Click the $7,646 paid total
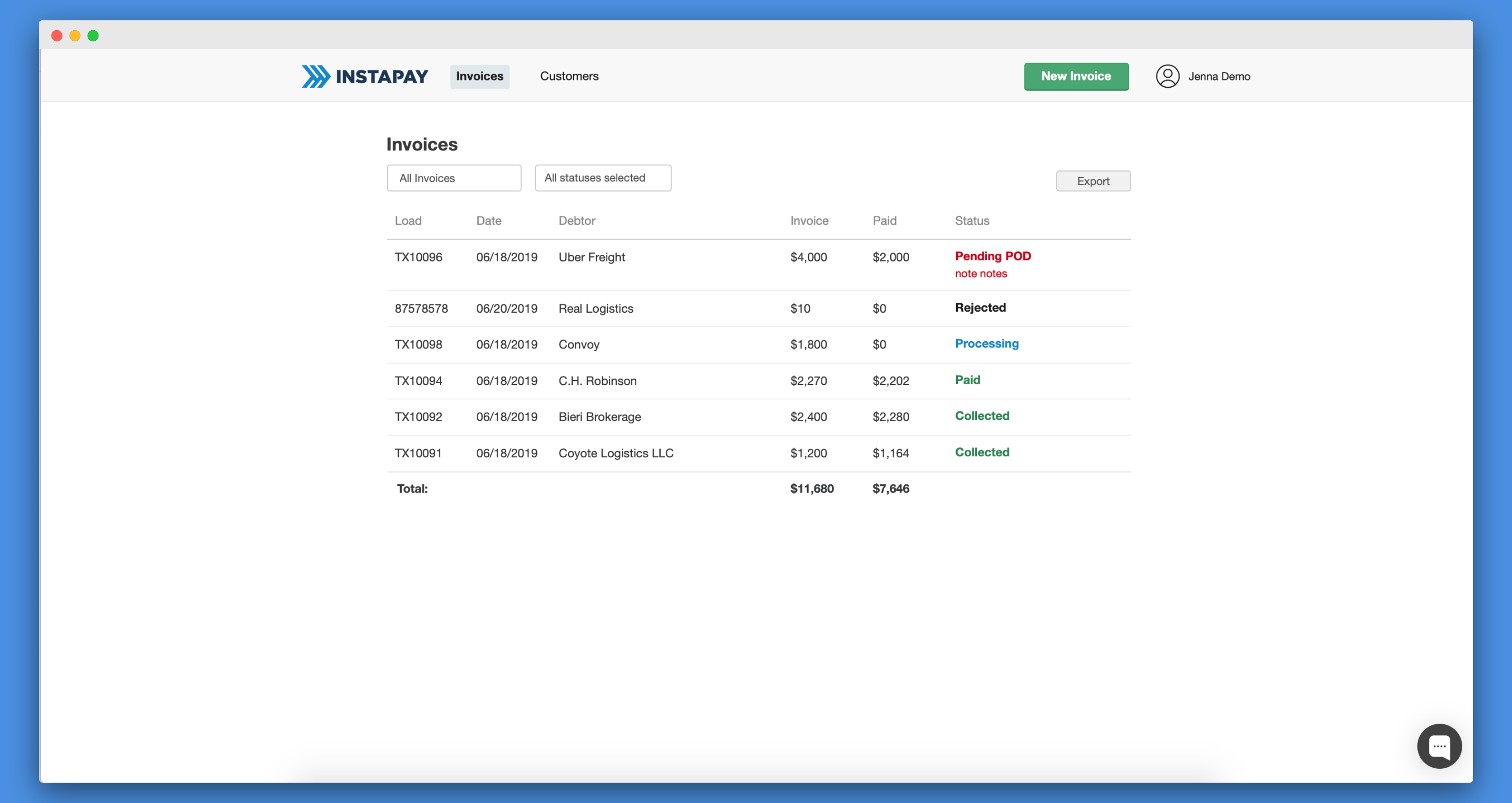 pyautogui.click(x=891, y=489)
